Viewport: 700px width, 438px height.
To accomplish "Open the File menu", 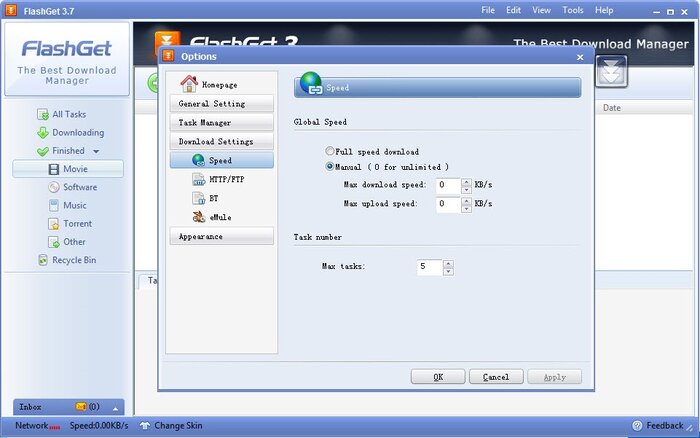I will (488, 10).
